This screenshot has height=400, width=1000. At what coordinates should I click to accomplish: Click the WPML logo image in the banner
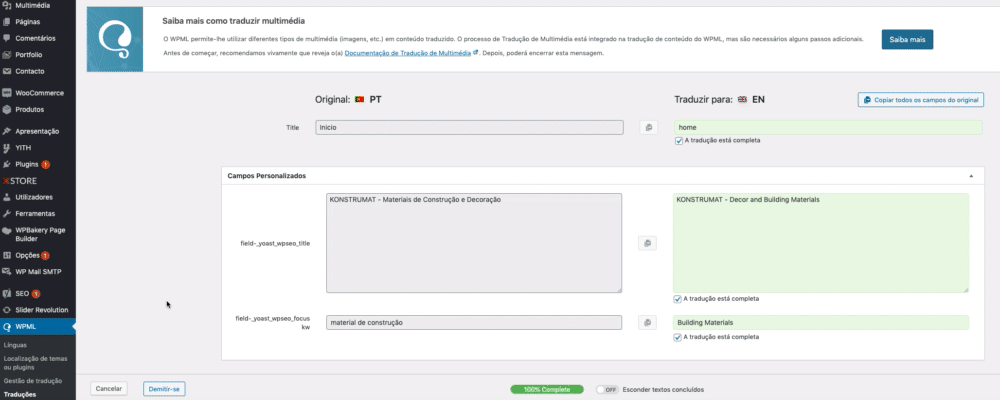(115, 40)
